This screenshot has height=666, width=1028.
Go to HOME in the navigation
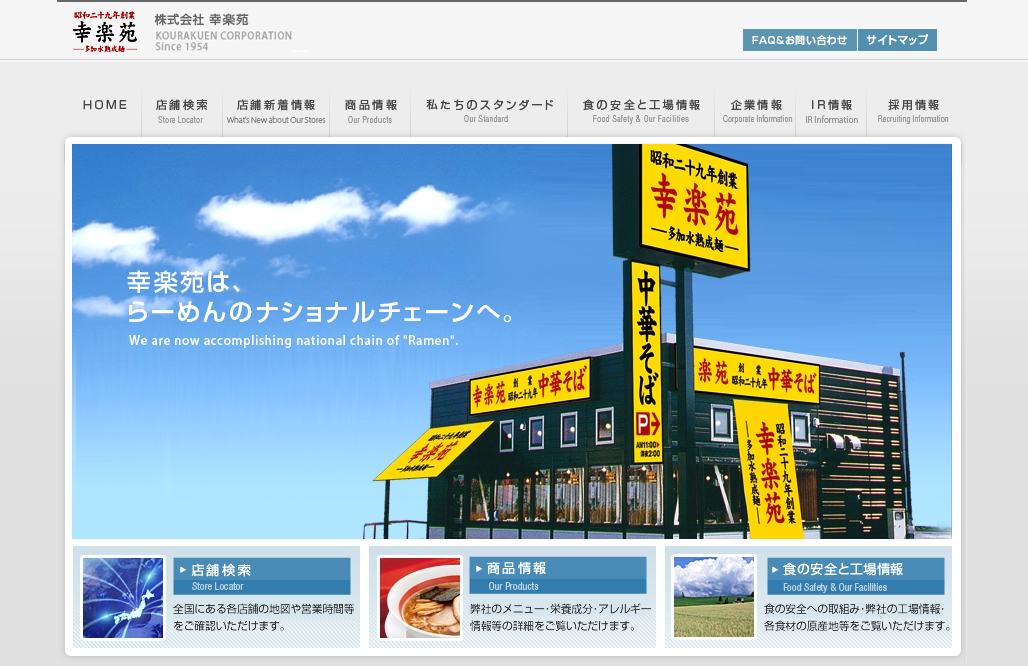(105, 105)
